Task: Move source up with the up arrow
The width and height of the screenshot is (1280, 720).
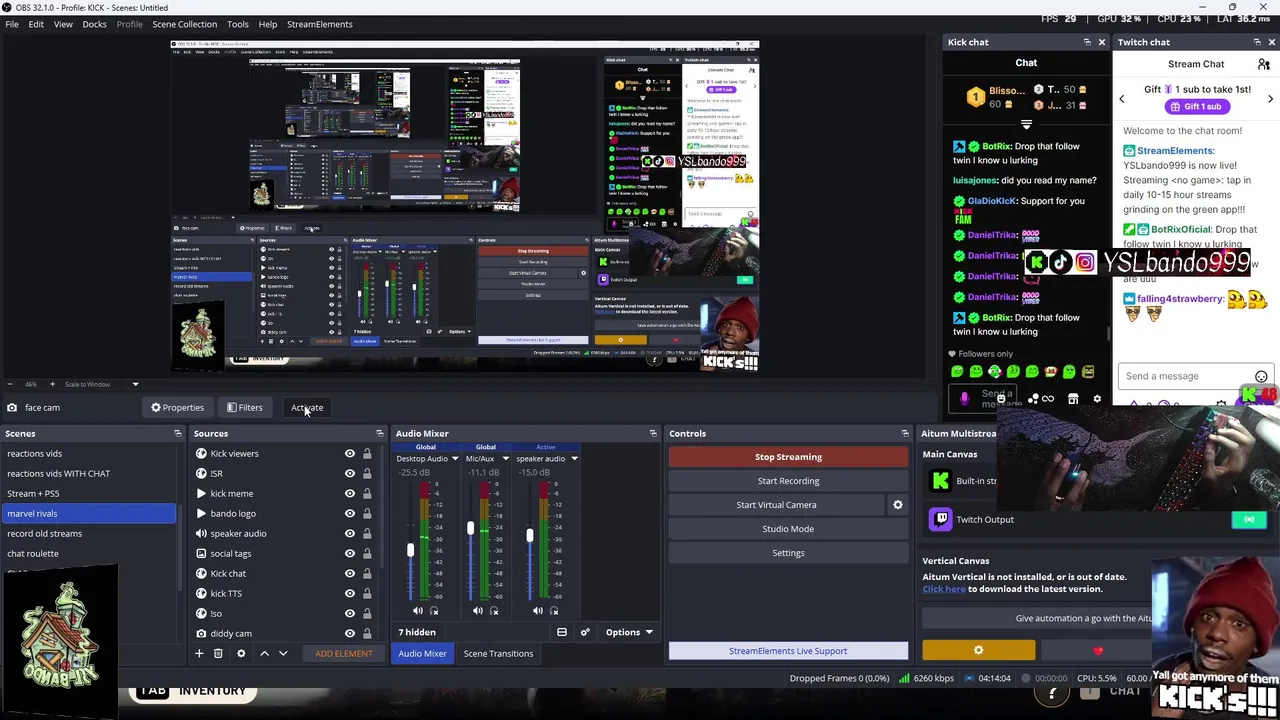Action: (264, 653)
